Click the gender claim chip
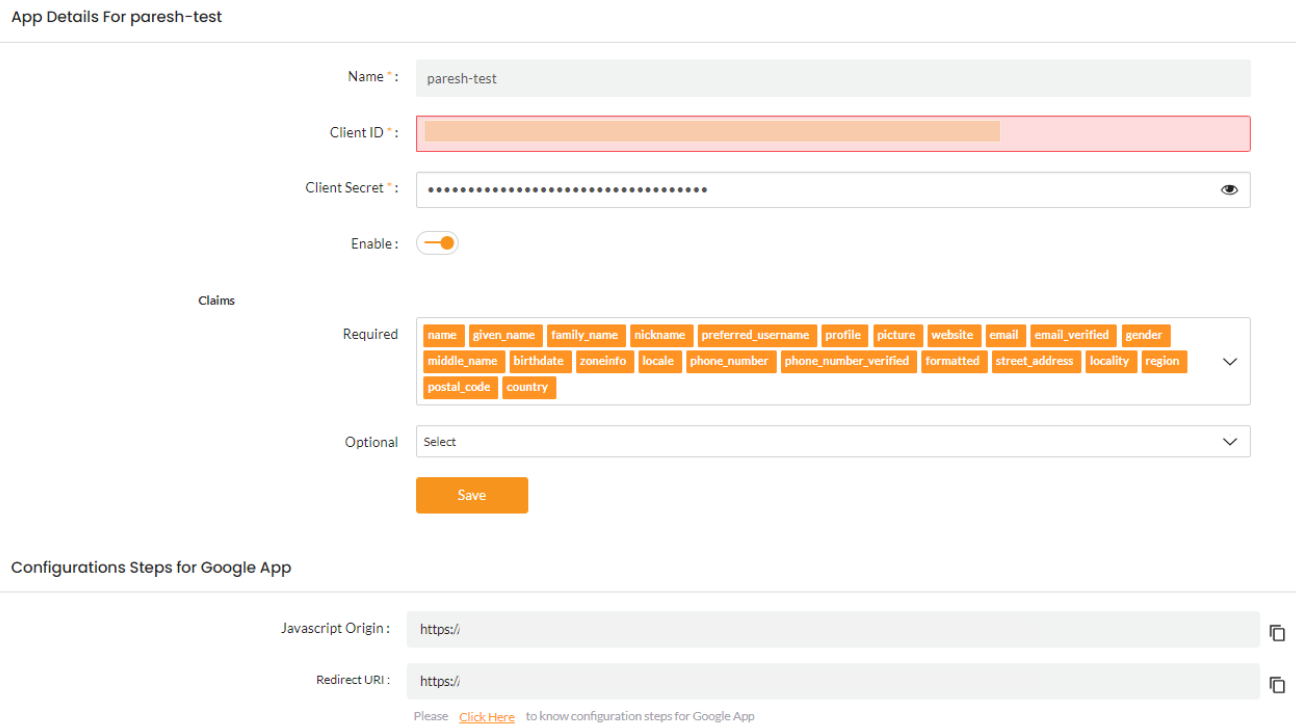The width and height of the screenshot is (1296, 728). coord(1144,335)
